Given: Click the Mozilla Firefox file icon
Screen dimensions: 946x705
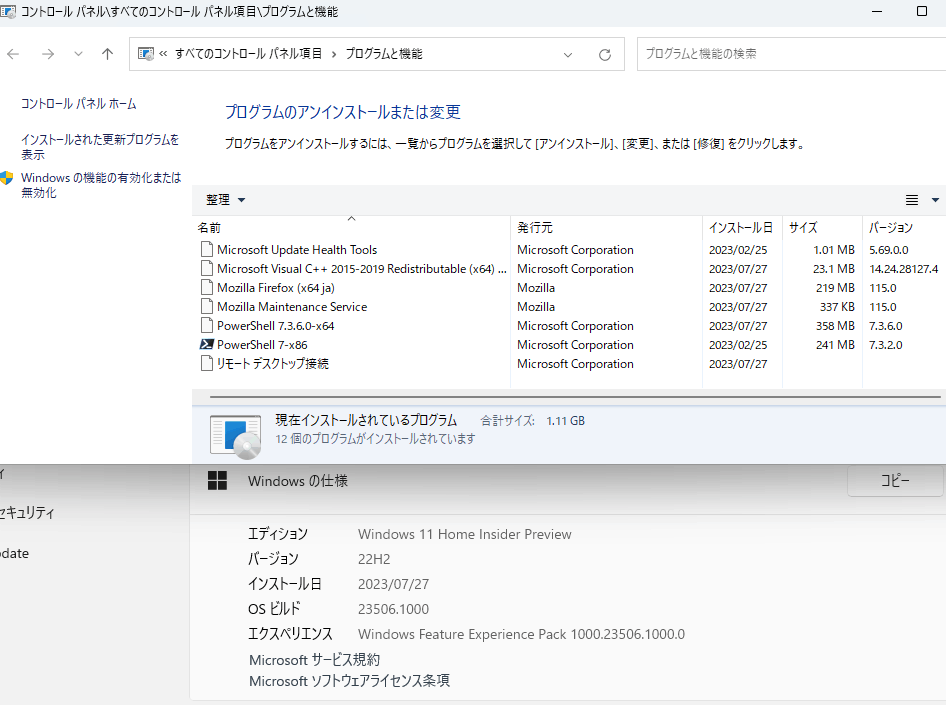Looking at the screenshot, I should 206,288.
